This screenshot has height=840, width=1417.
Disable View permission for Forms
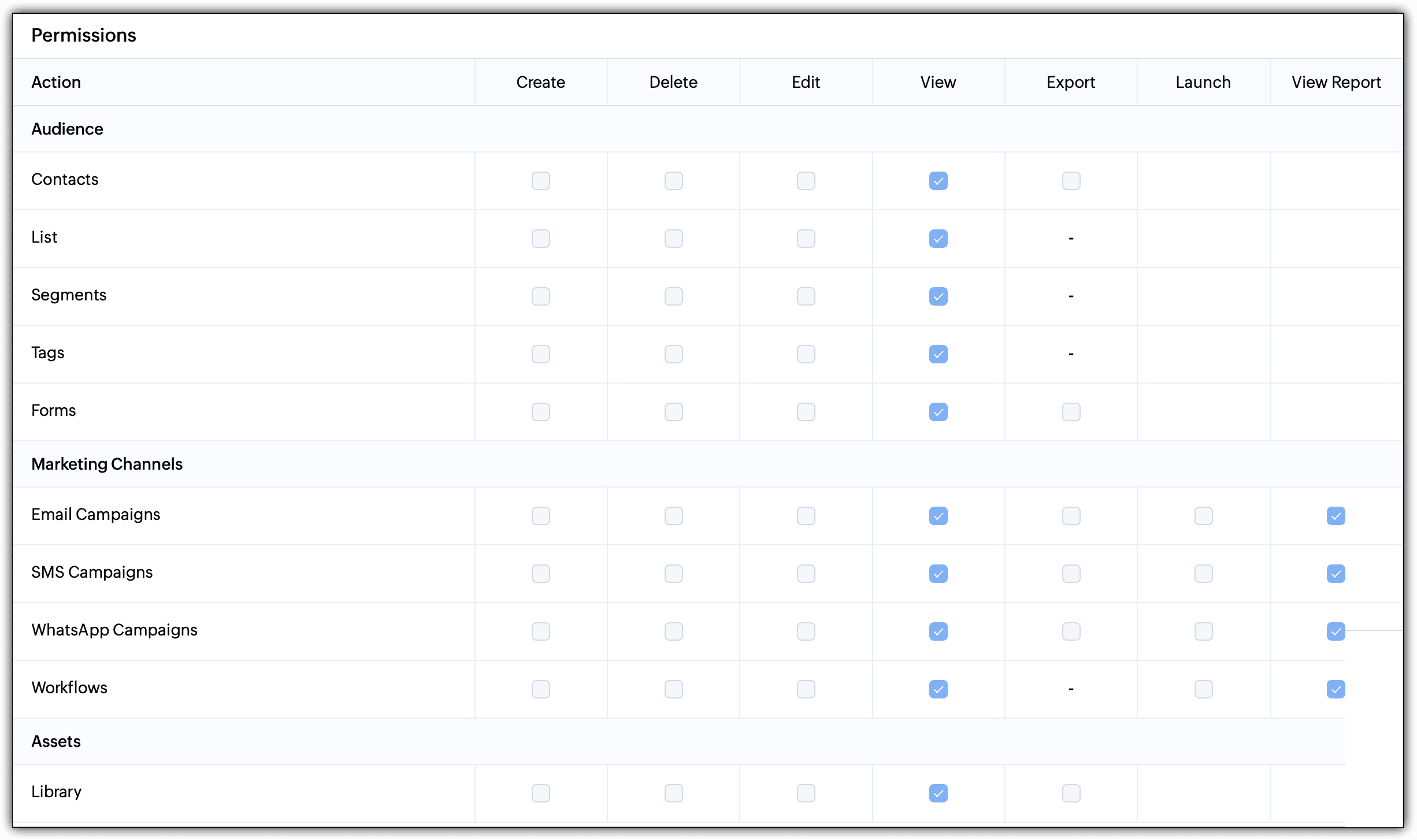tap(938, 412)
